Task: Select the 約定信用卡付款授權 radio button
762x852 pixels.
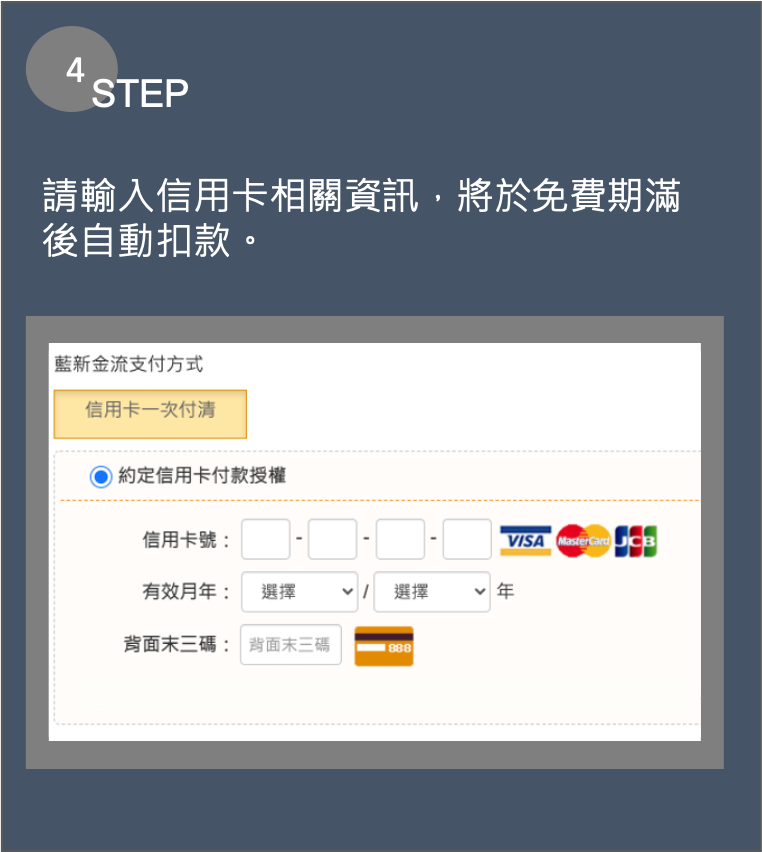Action: [x=101, y=477]
